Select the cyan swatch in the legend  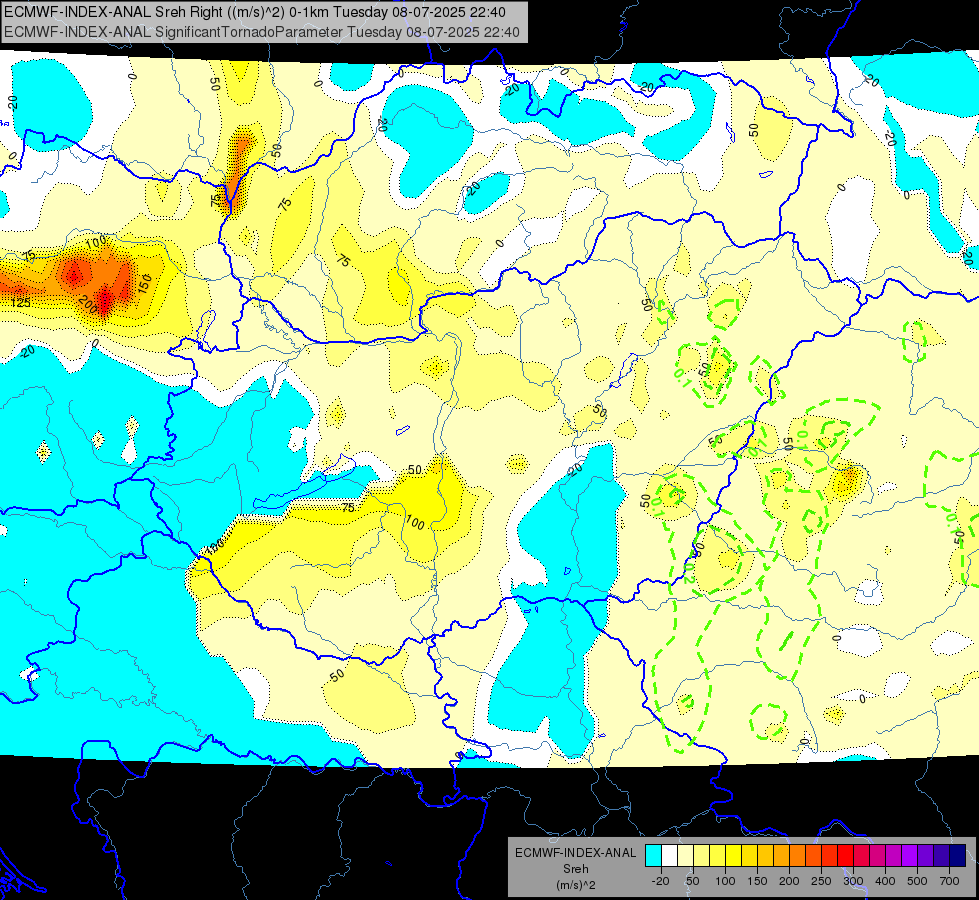click(x=653, y=856)
